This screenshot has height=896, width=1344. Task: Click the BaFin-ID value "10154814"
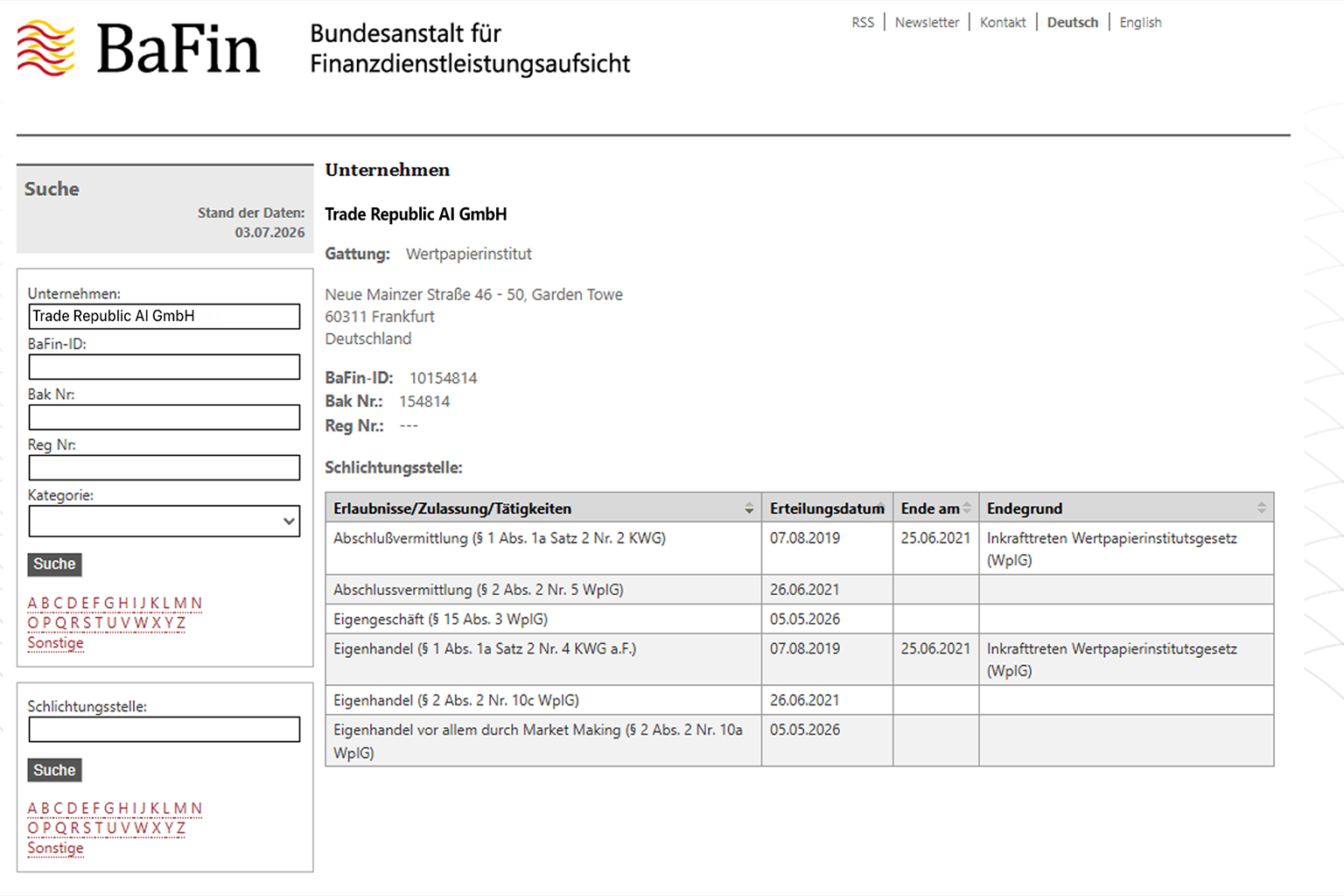pos(444,378)
